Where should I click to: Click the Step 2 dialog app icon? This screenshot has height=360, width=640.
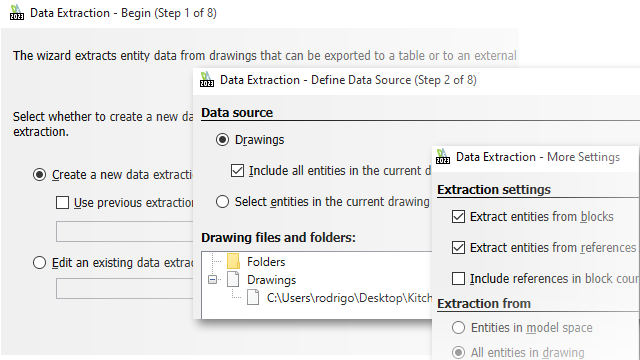pos(207,79)
